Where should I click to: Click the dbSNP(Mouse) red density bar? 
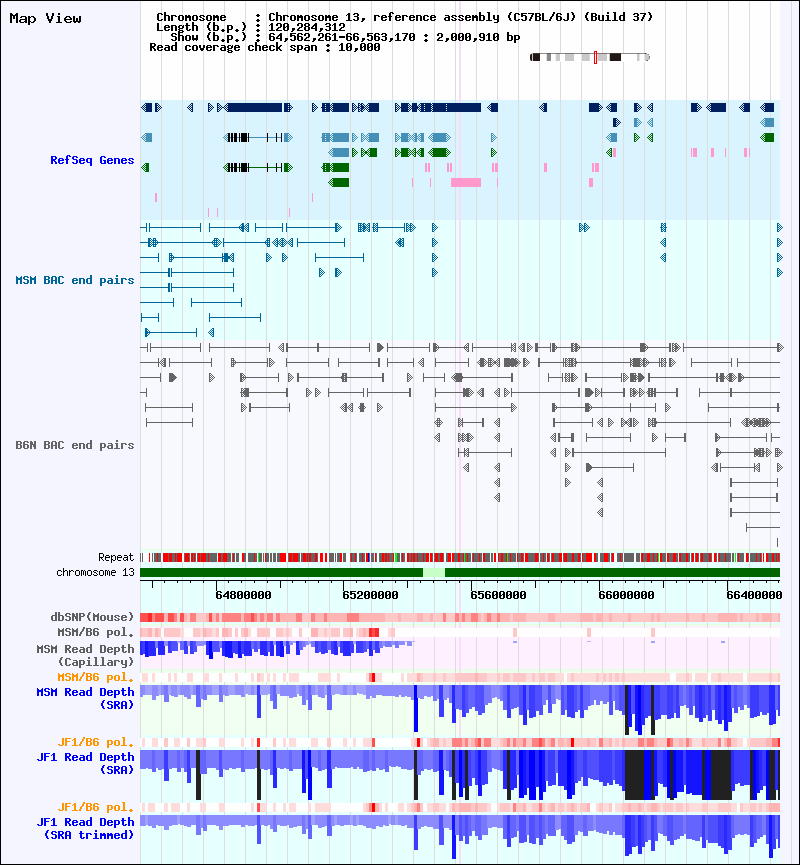click(x=460, y=617)
